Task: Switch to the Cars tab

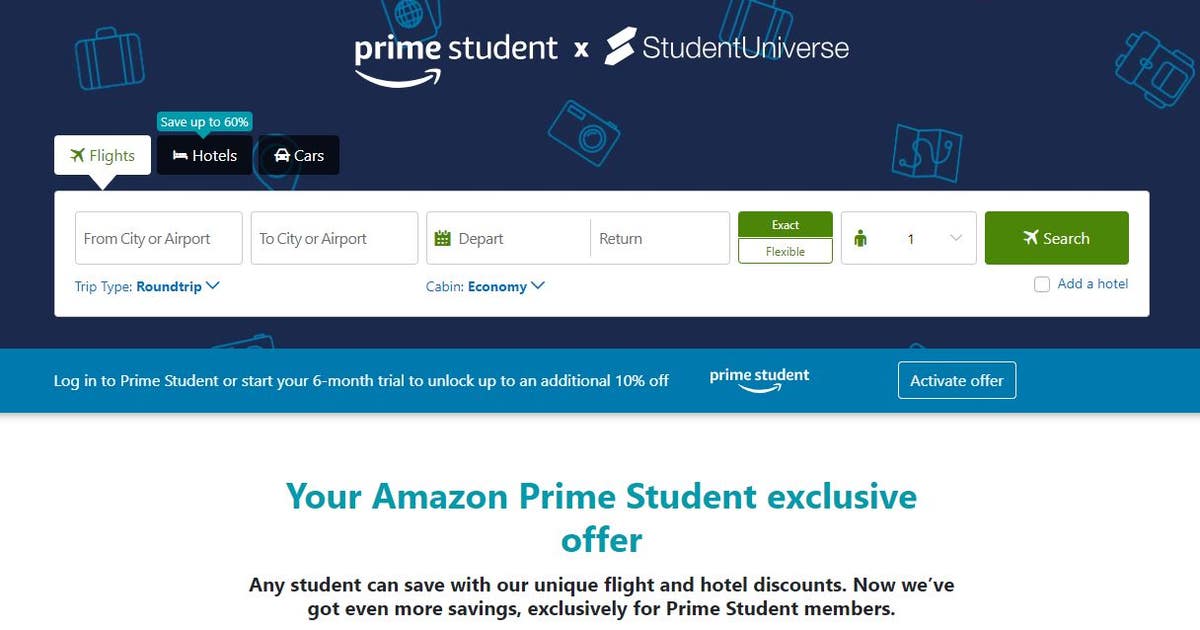Action: (299, 155)
